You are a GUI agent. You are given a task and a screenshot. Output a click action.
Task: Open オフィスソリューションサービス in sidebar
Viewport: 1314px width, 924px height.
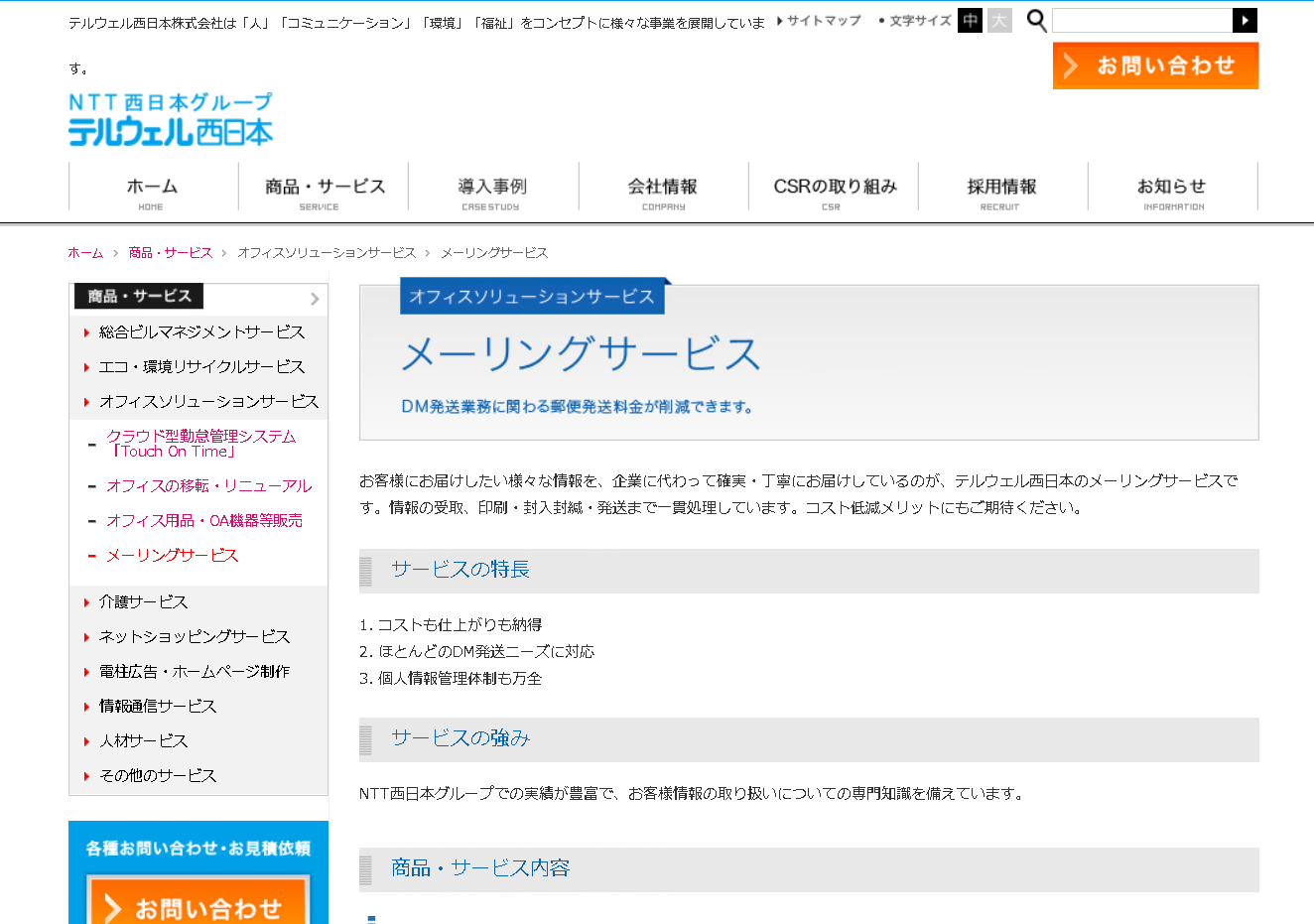coord(208,402)
